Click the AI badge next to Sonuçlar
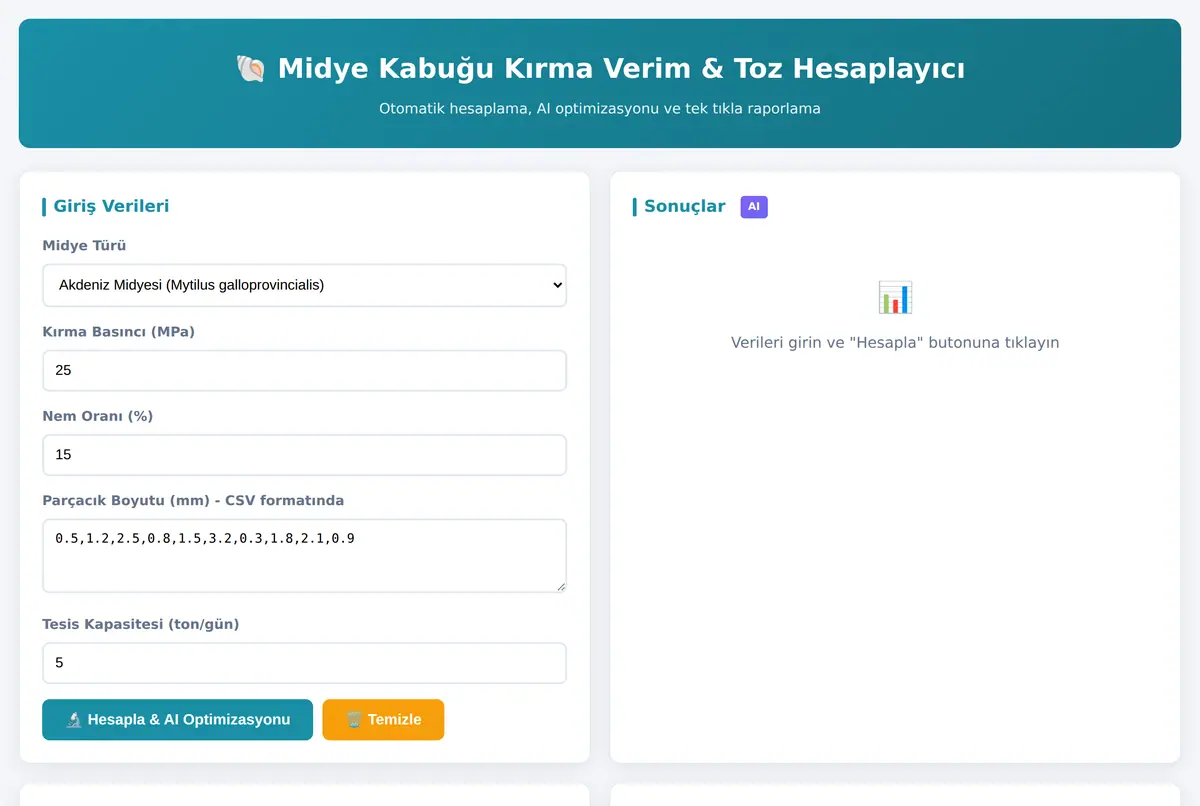Viewport: 1200px width, 806px height. (x=754, y=207)
